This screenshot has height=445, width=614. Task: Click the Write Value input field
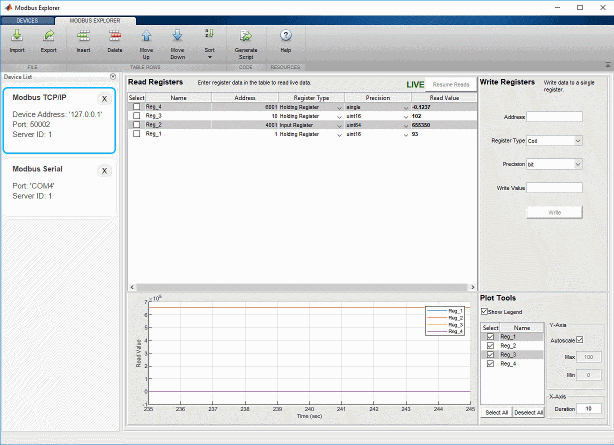pyautogui.click(x=554, y=188)
